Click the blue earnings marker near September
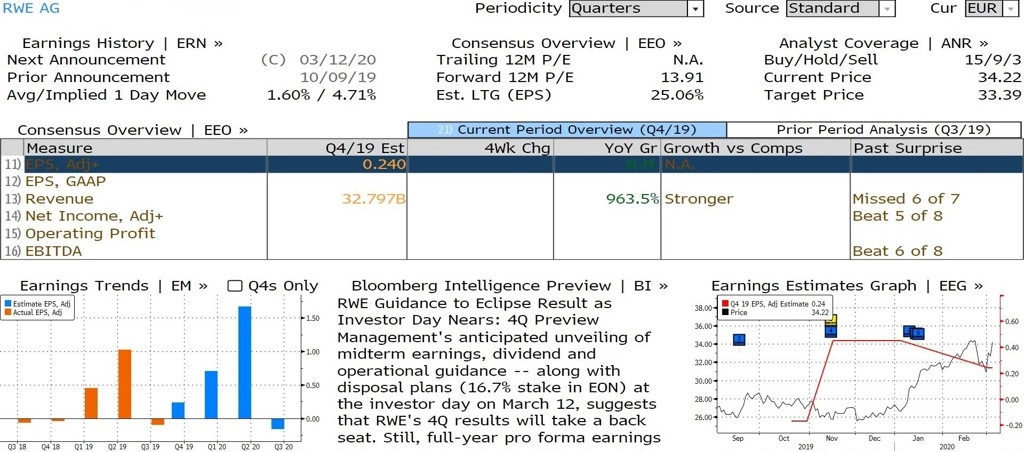1024x452 pixels. [739, 339]
